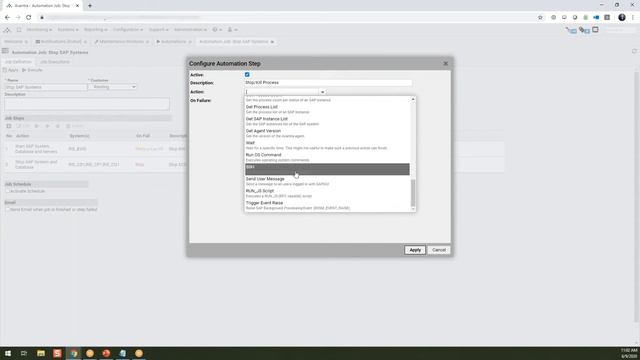The height and width of the screenshot is (360, 640).
Task: Click the browser reload icon
Action: click(29, 18)
